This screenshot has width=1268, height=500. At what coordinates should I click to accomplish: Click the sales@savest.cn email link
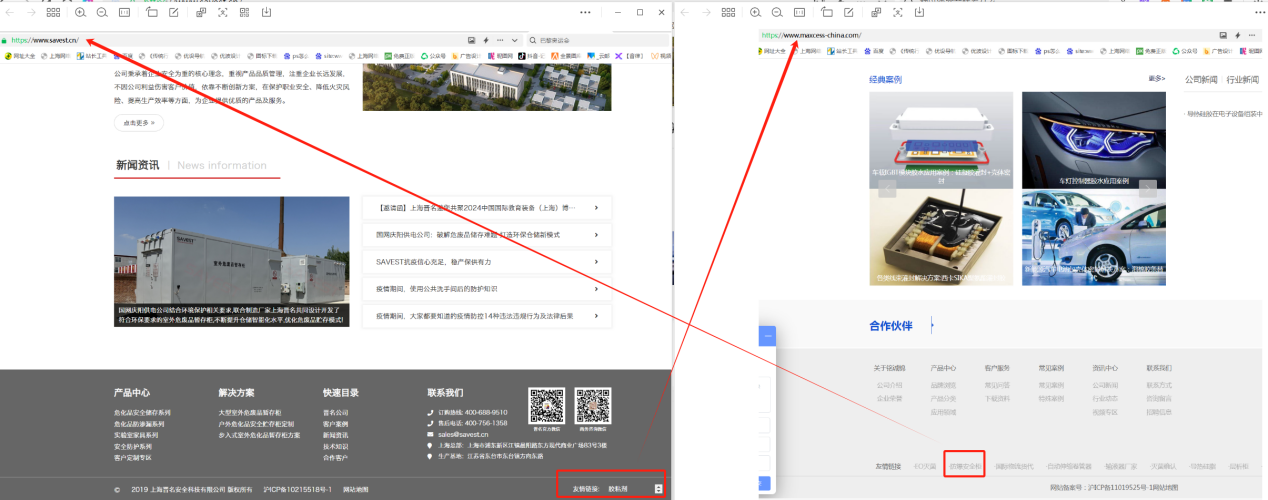click(x=463, y=435)
